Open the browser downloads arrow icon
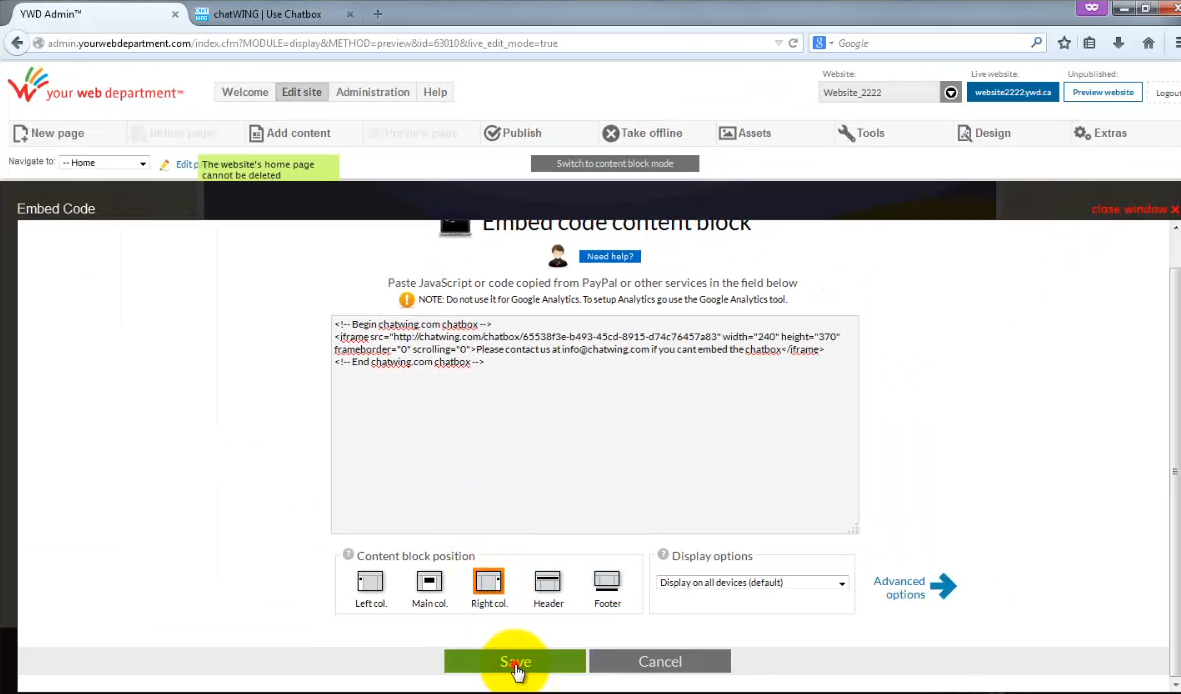The width and height of the screenshot is (1181, 694). pos(1118,43)
